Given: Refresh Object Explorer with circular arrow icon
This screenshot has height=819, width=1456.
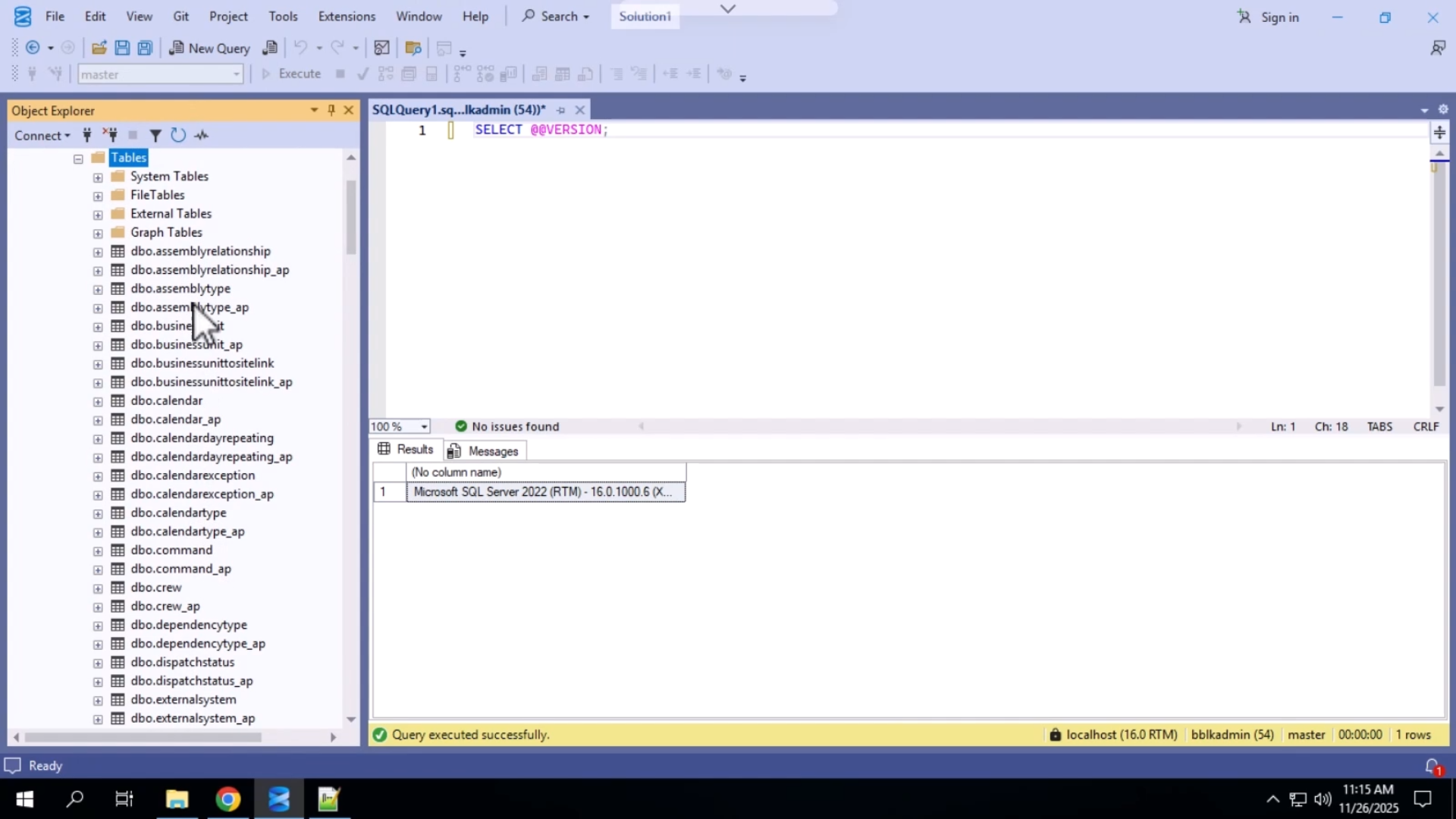Looking at the screenshot, I should [178, 135].
